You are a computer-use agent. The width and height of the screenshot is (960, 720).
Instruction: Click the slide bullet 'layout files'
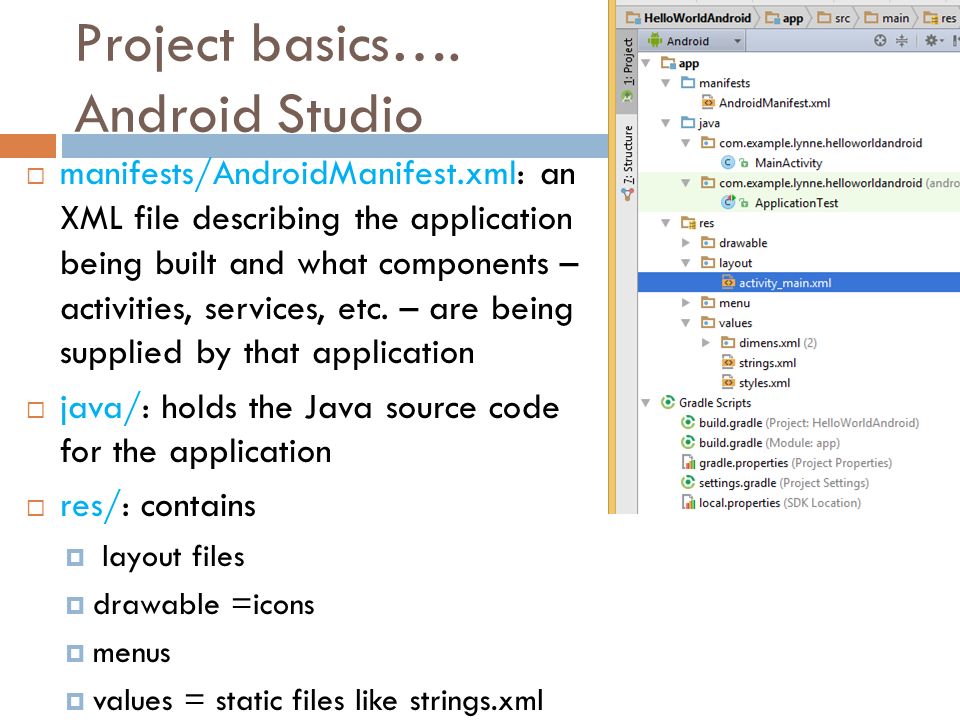(x=173, y=557)
